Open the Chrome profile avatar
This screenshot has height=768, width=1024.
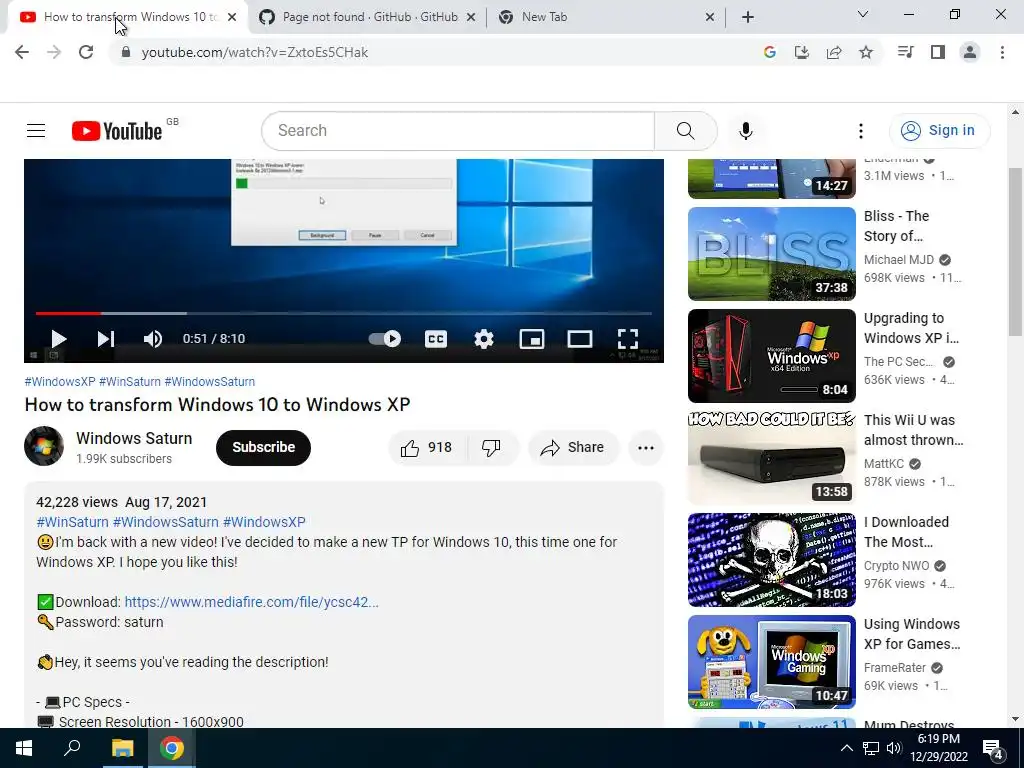click(970, 52)
